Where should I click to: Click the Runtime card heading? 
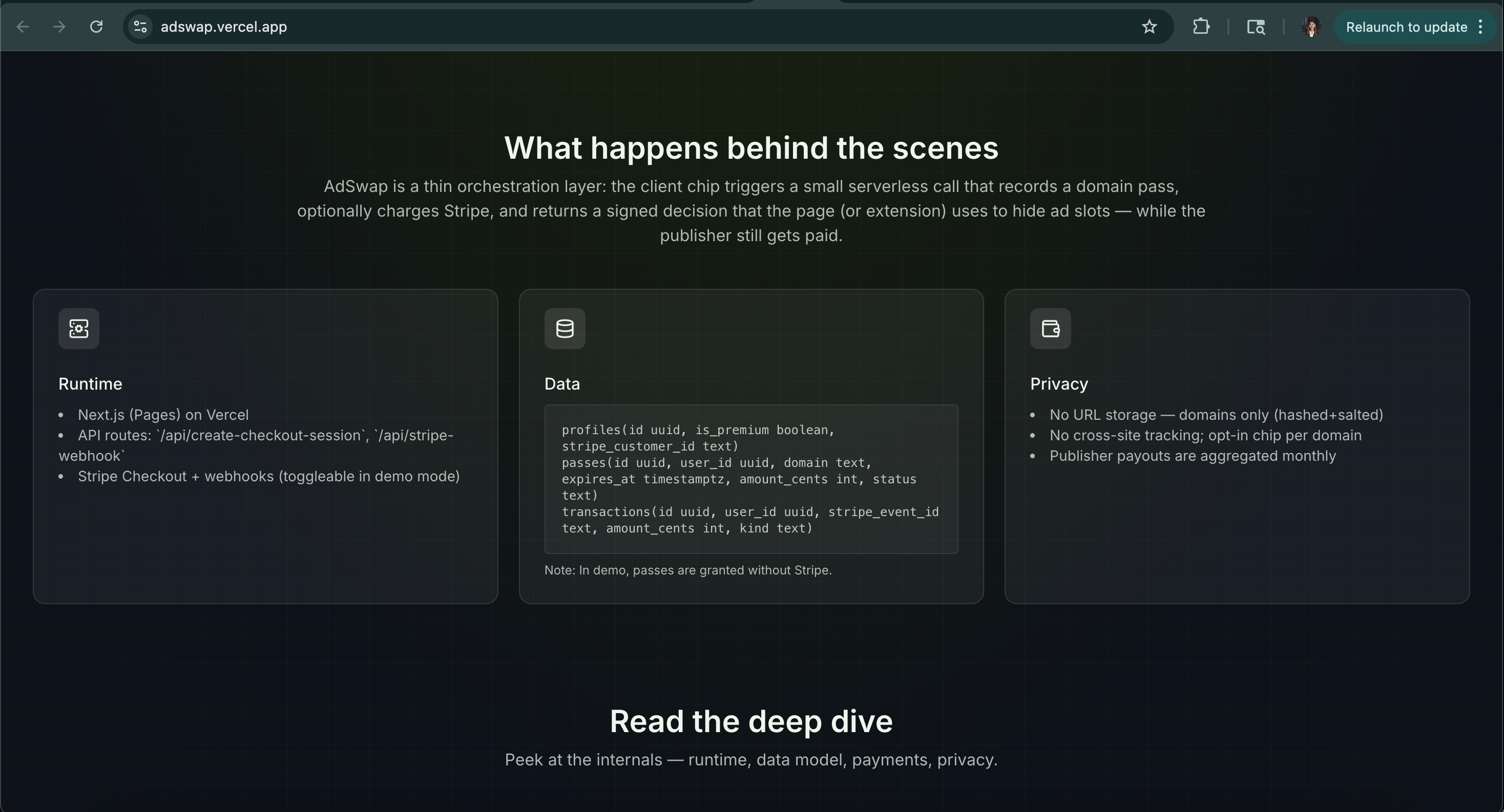coord(91,384)
